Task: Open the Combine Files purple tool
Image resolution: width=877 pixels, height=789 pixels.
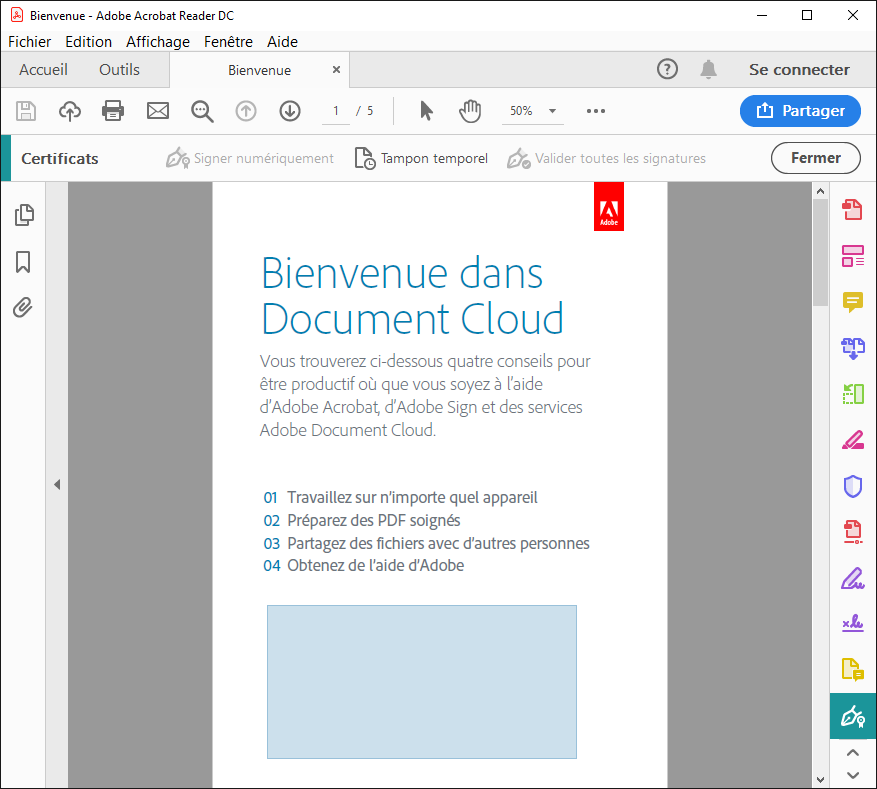Action: pyautogui.click(x=852, y=348)
